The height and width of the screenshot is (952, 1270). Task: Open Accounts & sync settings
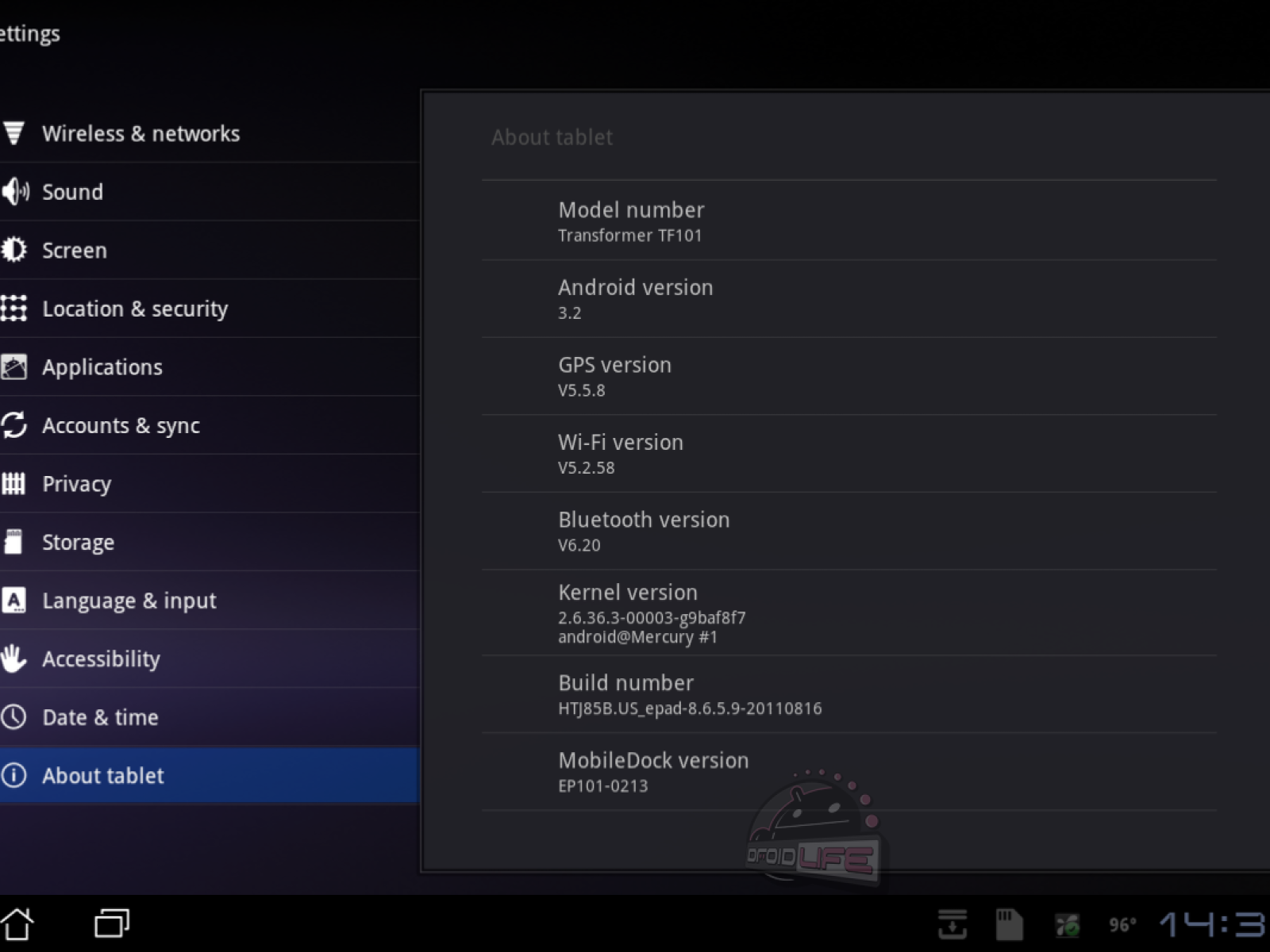point(210,425)
